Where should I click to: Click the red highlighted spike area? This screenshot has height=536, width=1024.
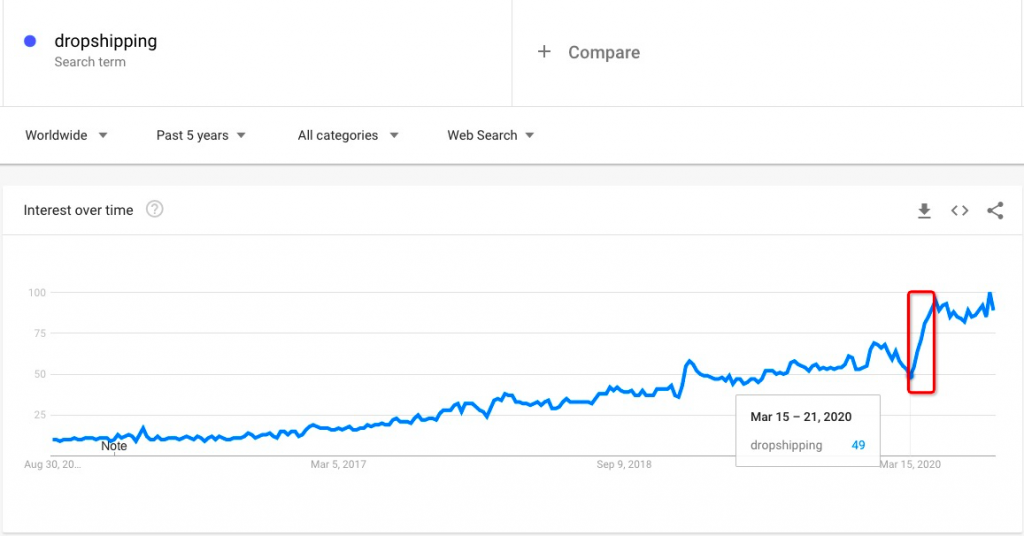(921, 342)
